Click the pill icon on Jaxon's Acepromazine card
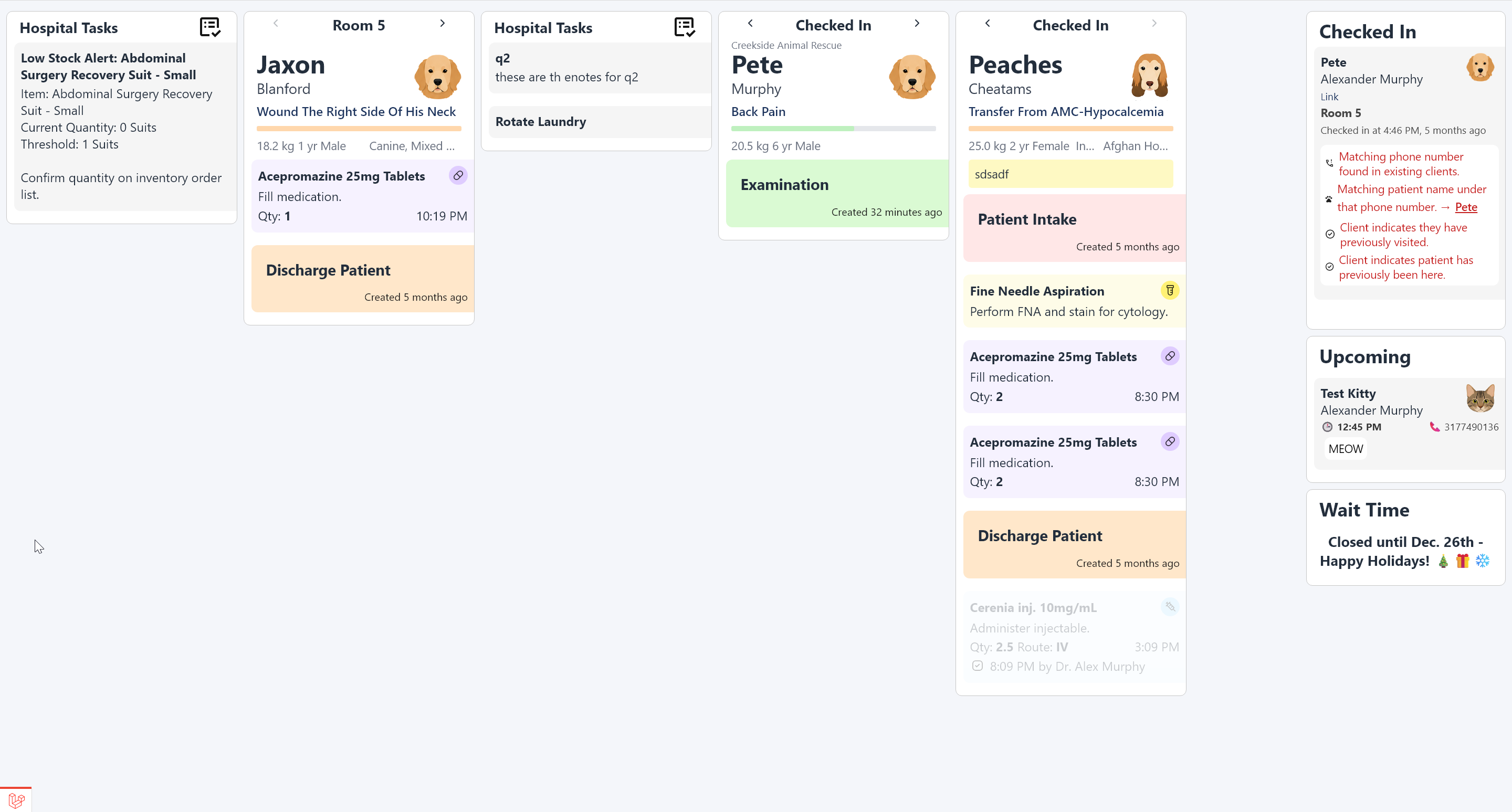This screenshot has height=812, width=1512. [458, 175]
